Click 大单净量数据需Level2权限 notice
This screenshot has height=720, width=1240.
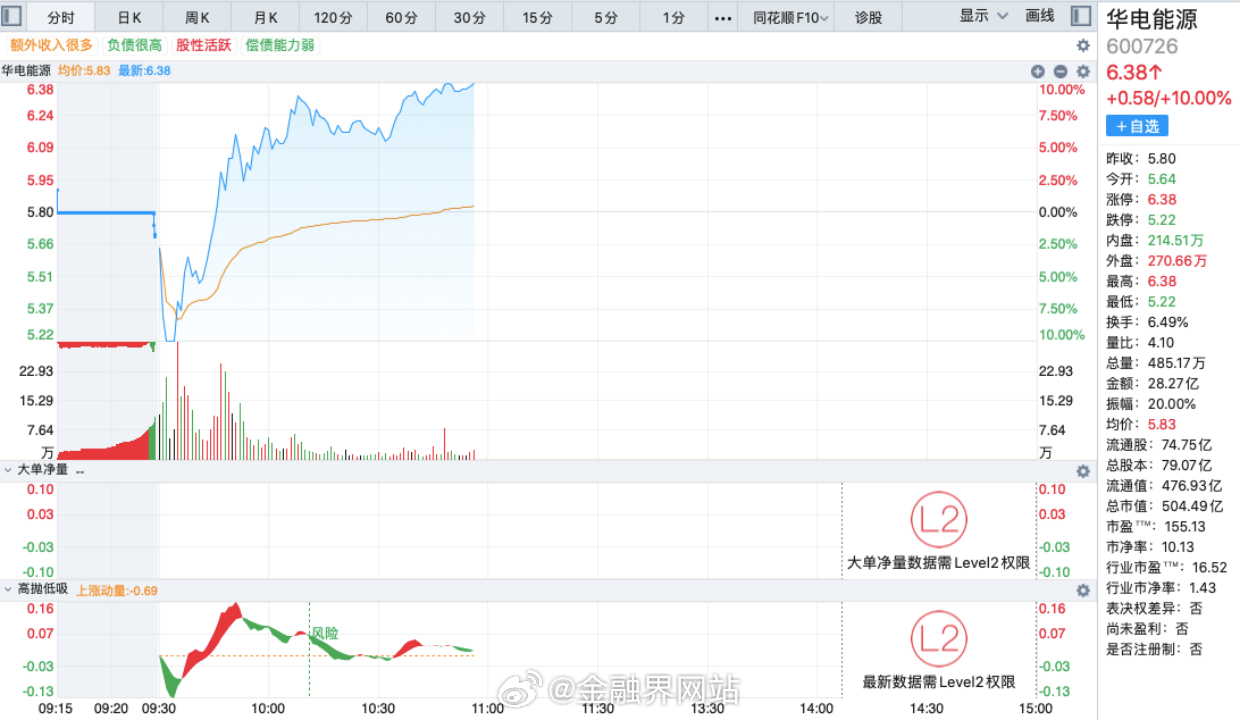(x=939, y=563)
